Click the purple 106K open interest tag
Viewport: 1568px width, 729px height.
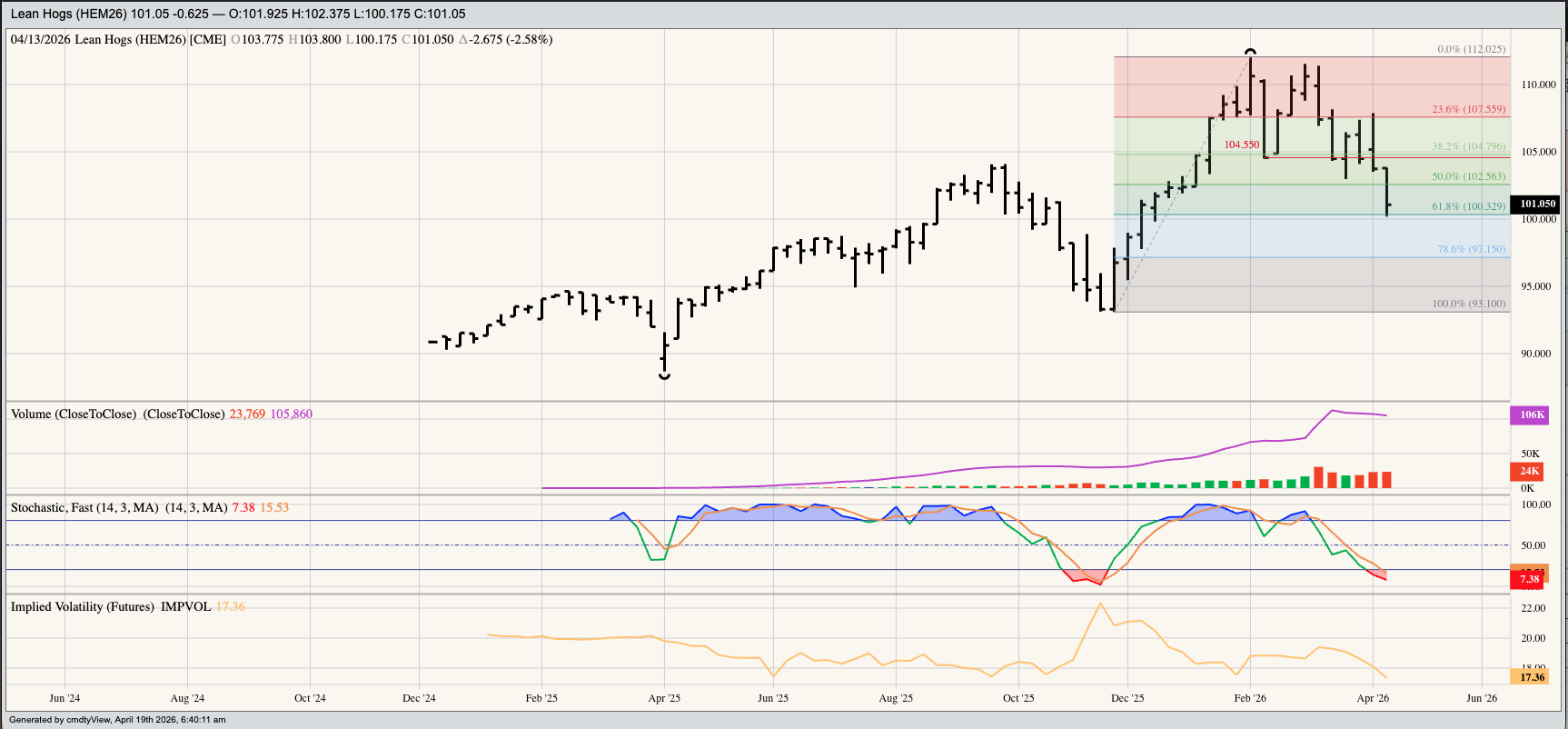coord(1532,414)
